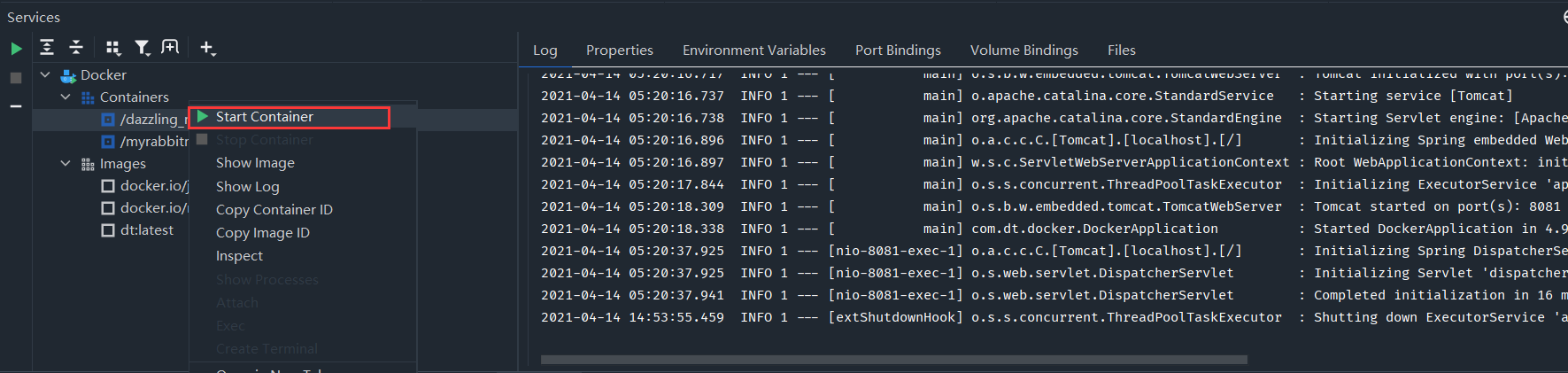The width and height of the screenshot is (1568, 373).
Task: Collapse the Images tree node
Action: [x=66, y=164]
